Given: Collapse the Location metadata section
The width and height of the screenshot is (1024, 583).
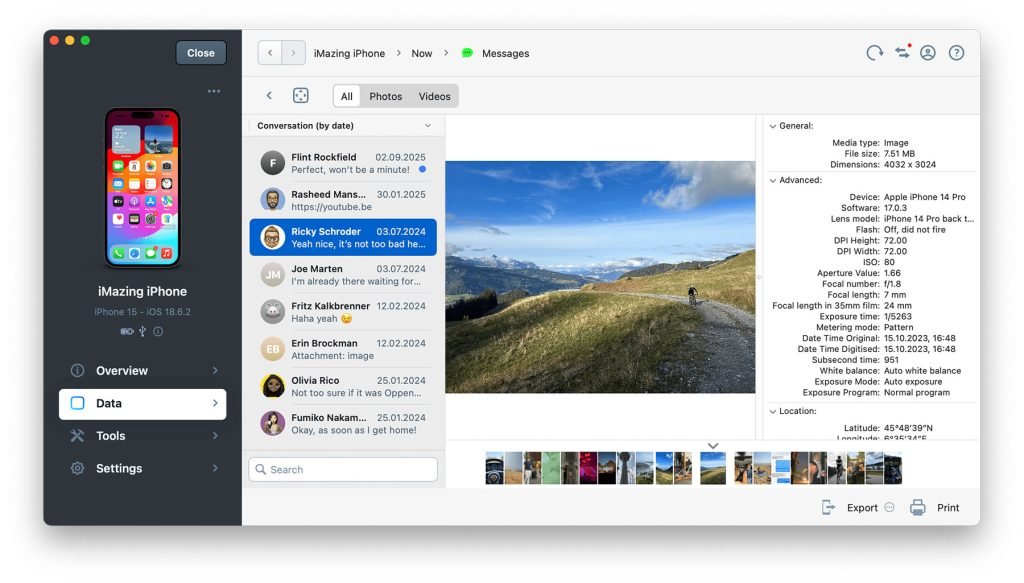Looking at the screenshot, I should (772, 411).
